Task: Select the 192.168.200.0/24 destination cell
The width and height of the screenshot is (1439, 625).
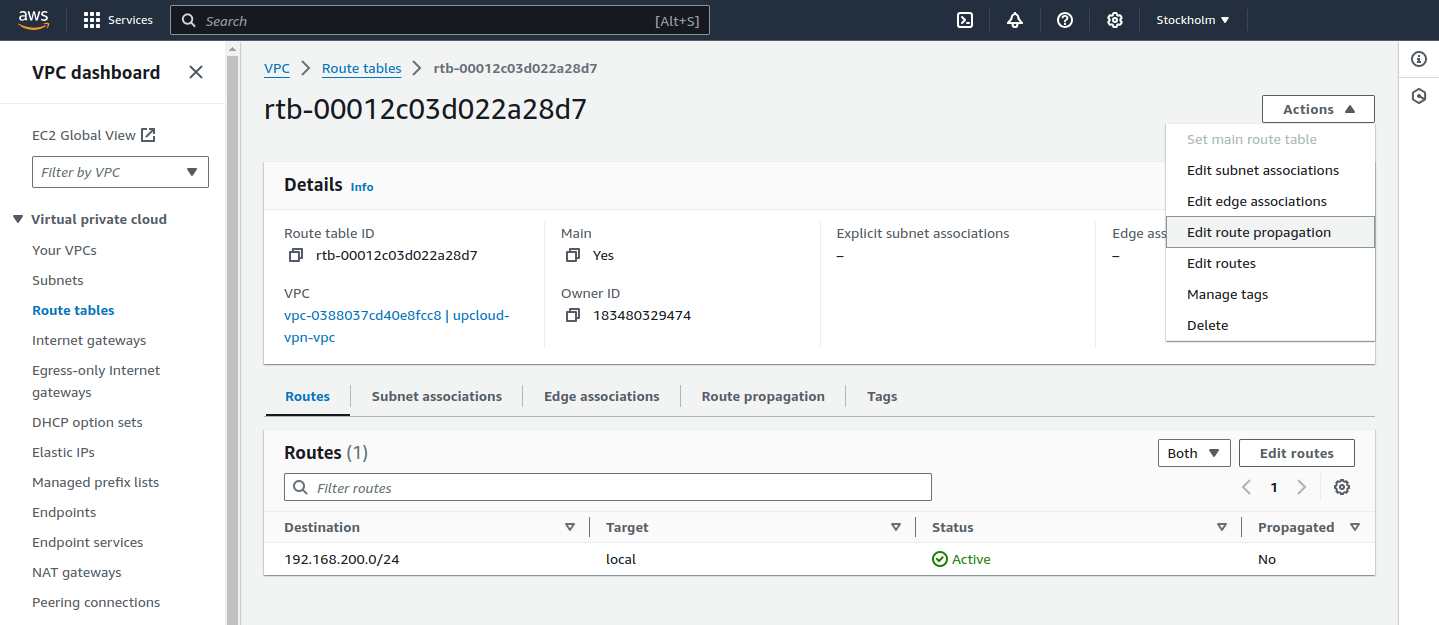Action: [x=341, y=559]
